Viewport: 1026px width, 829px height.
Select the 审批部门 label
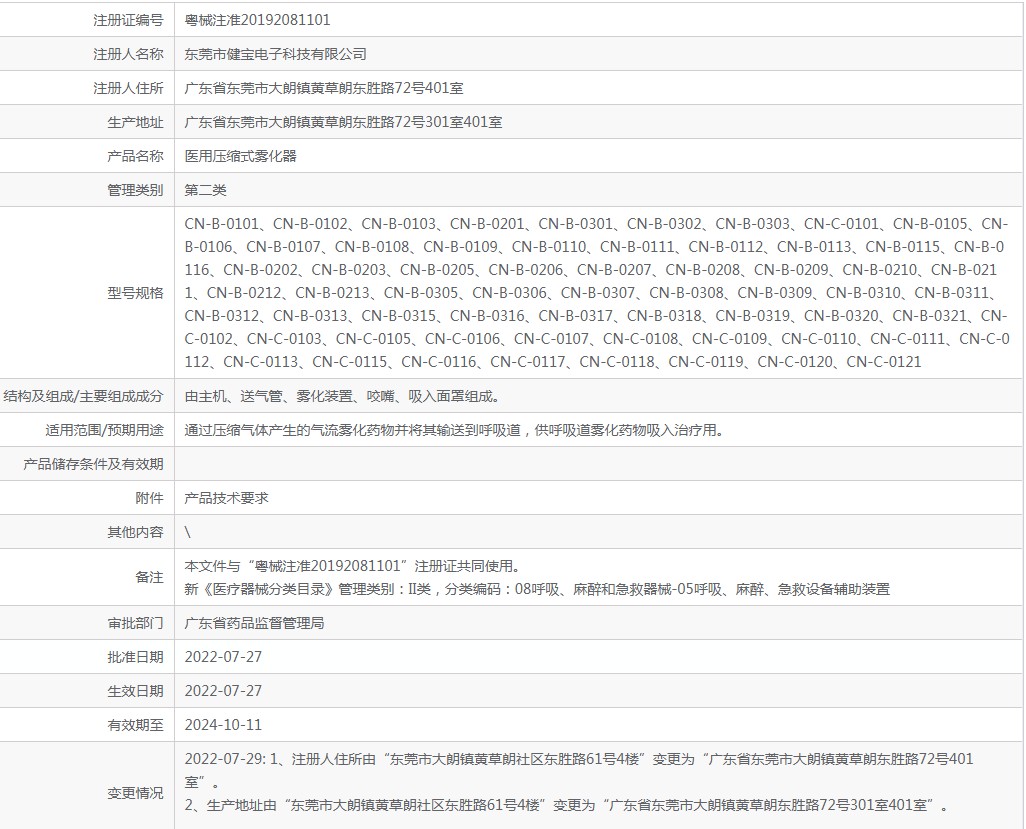(x=135, y=624)
